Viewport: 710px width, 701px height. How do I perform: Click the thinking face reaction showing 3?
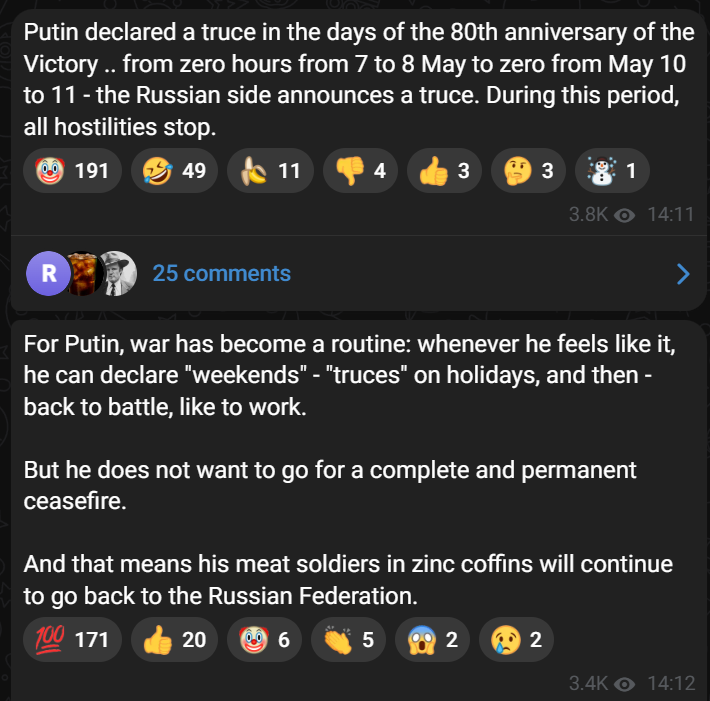coord(529,170)
